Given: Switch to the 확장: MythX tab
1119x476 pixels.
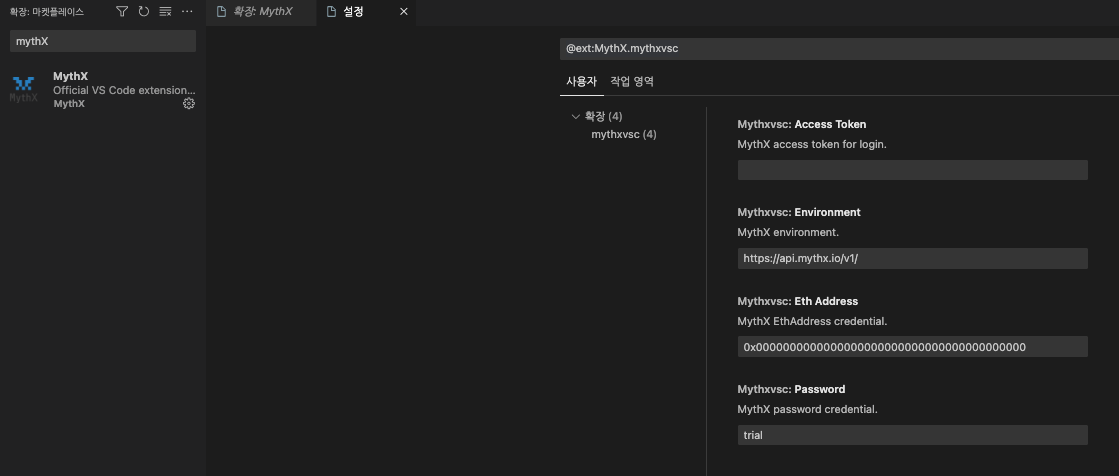Looking at the screenshot, I should [261, 12].
